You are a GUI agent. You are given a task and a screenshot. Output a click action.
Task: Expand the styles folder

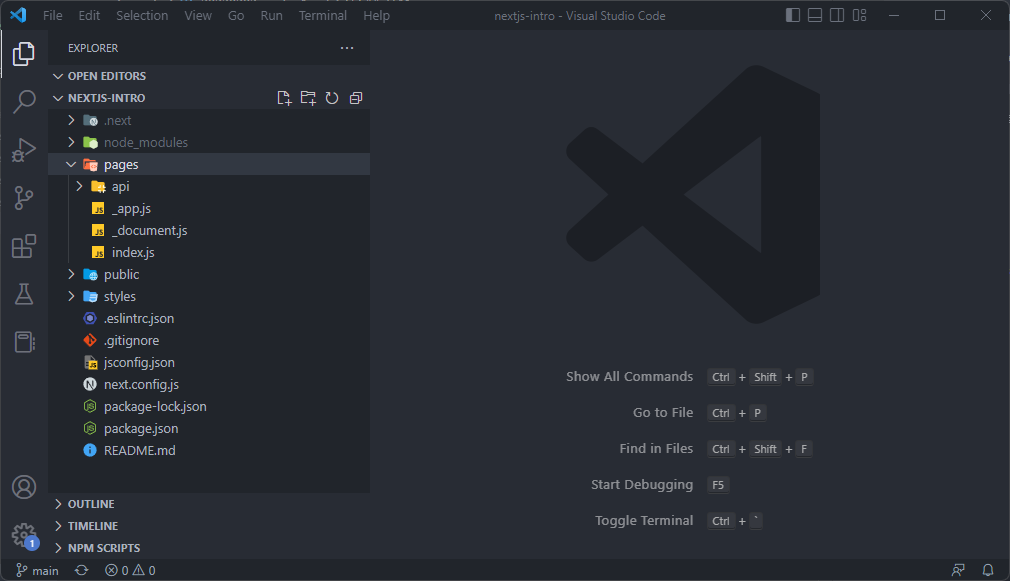[209, 296]
